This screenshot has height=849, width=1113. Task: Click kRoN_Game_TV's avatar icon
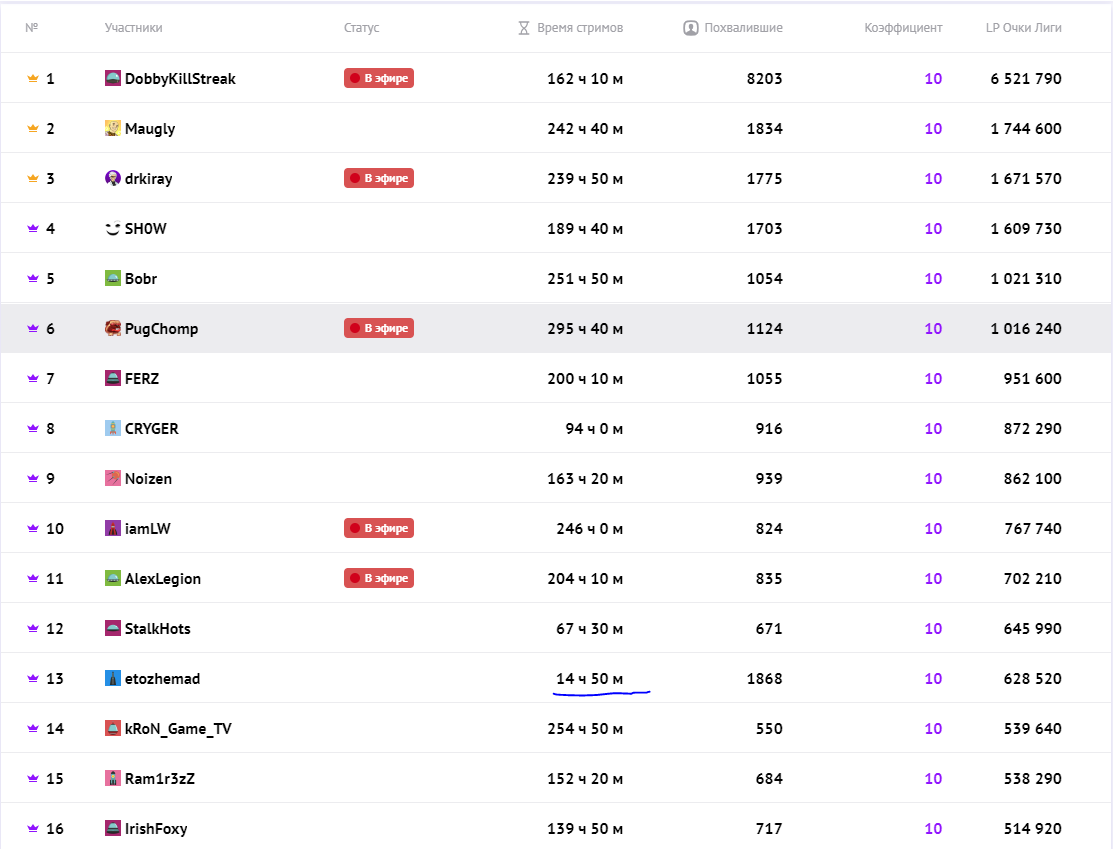coord(113,728)
